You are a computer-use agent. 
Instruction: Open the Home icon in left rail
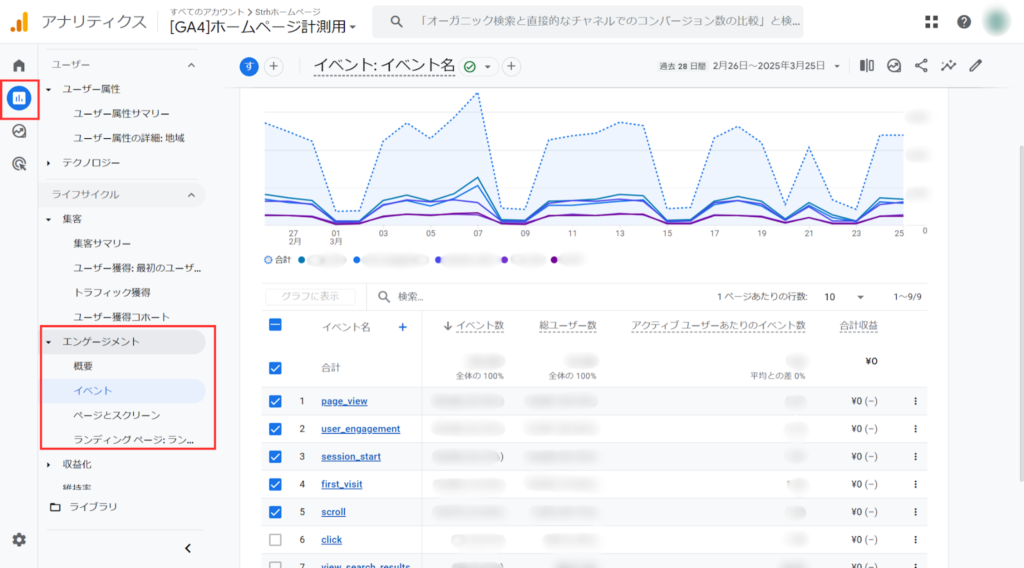19,65
